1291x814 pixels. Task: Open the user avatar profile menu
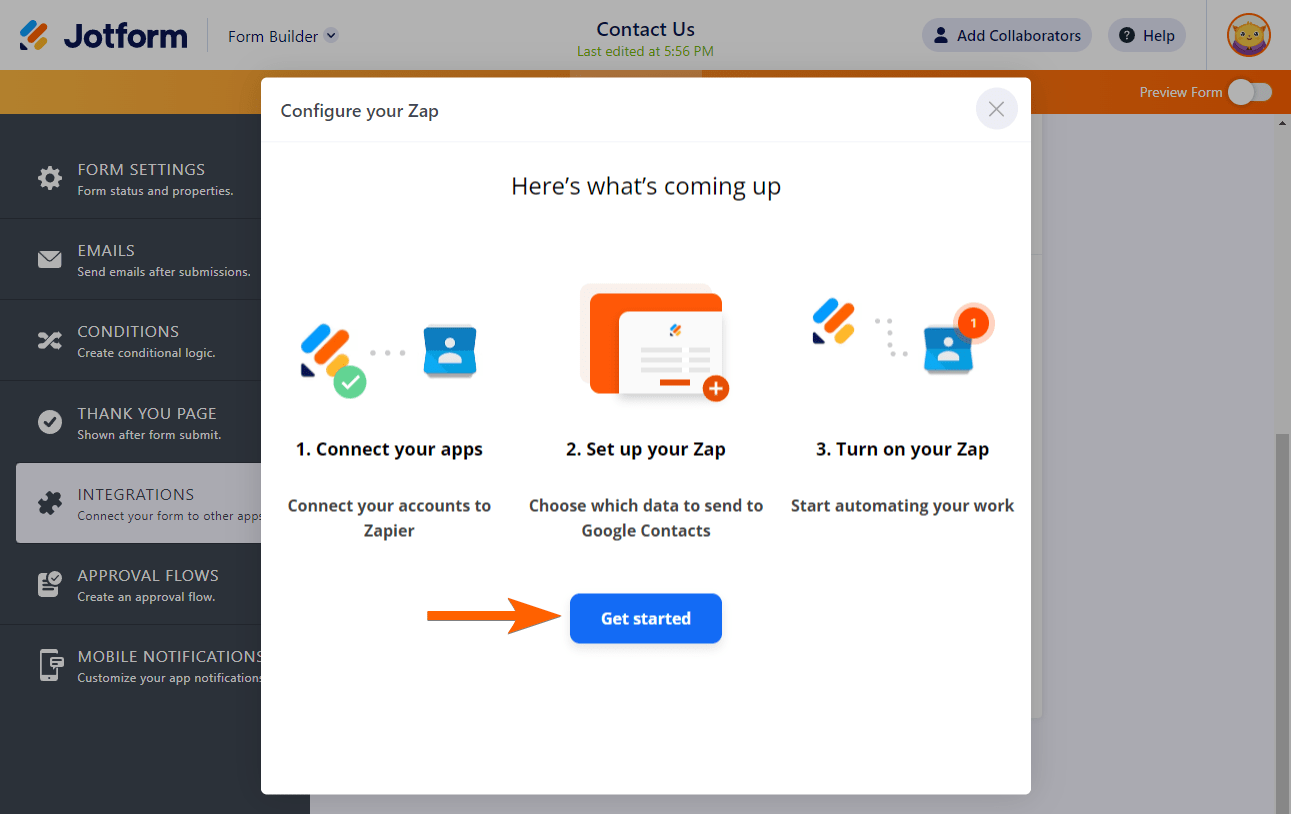pyautogui.click(x=1248, y=36)
